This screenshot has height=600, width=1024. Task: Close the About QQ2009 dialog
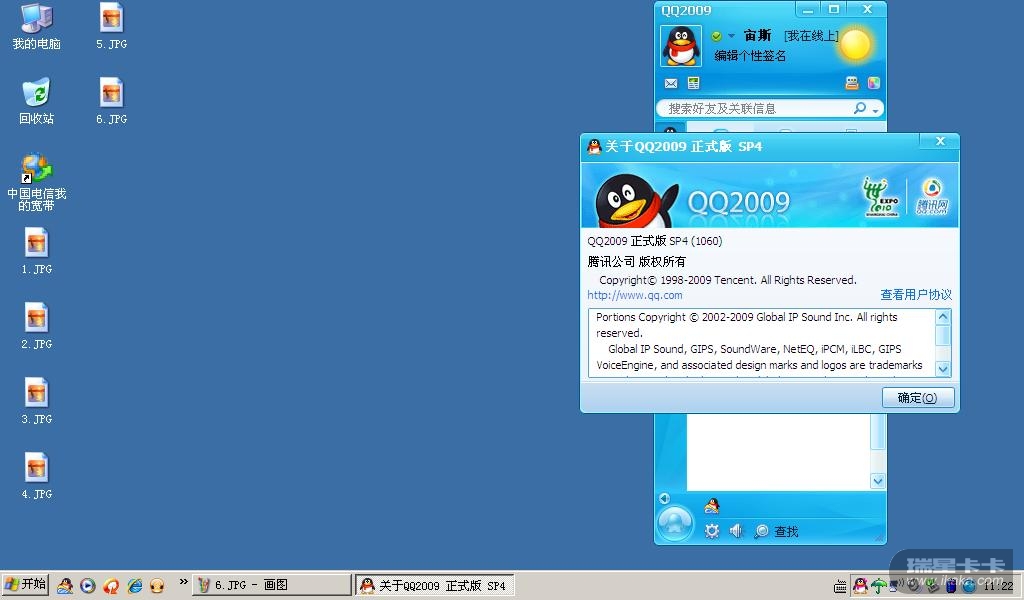[x=940, y=142]
